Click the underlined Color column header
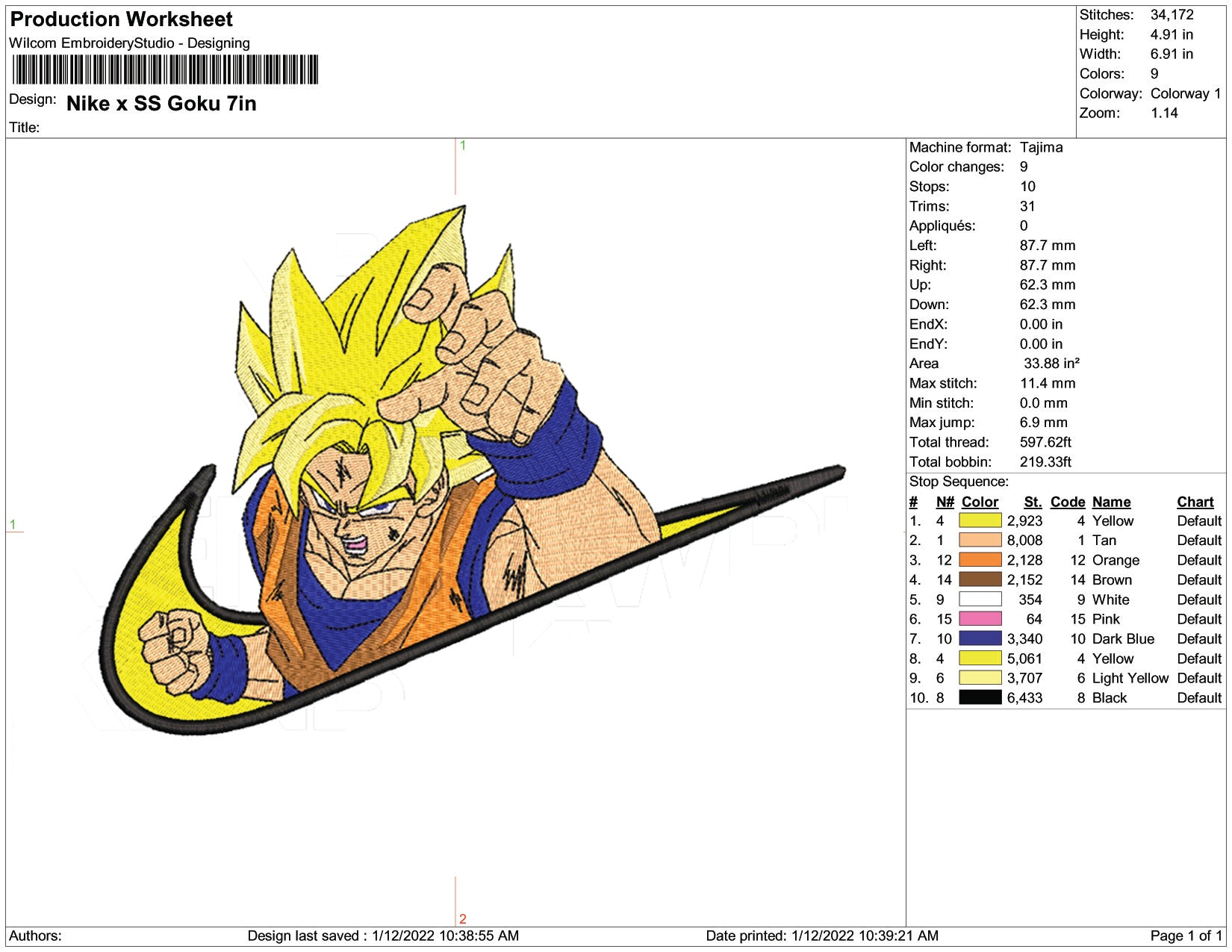Viewport: 1232px width, 952px height. (980, 502)
